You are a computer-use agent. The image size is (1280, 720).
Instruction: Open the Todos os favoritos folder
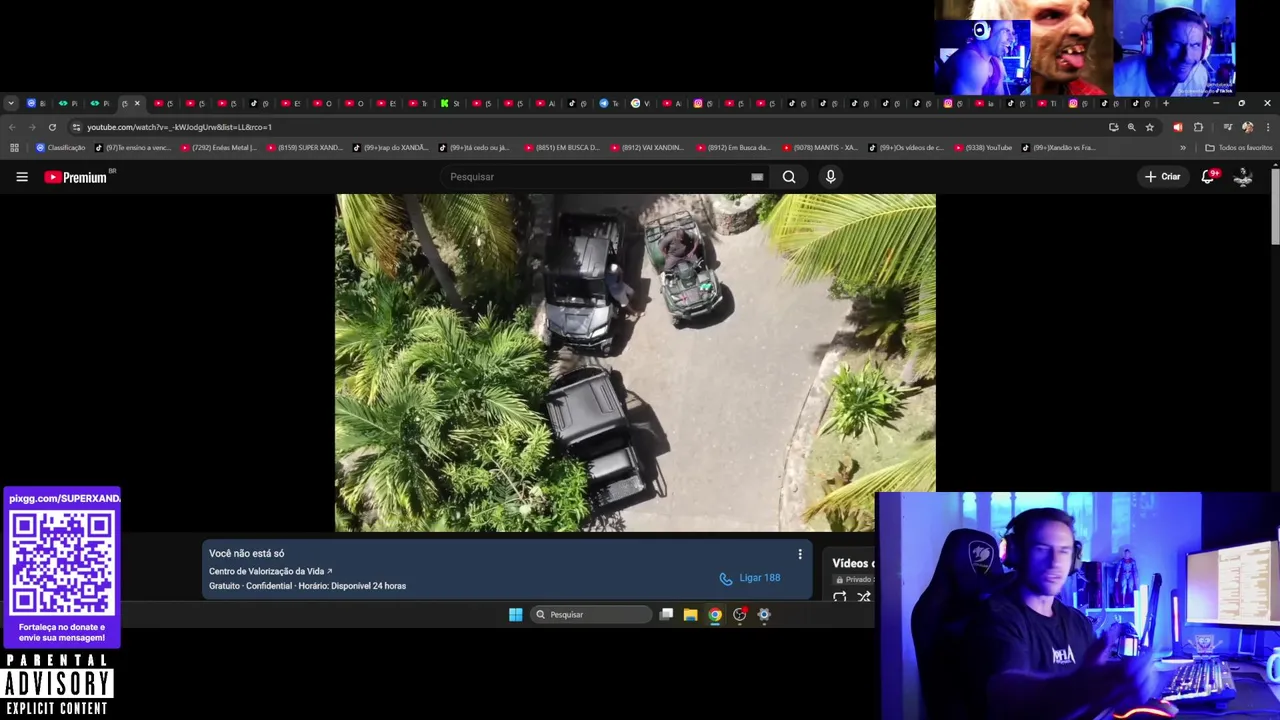coord(1239,148)
